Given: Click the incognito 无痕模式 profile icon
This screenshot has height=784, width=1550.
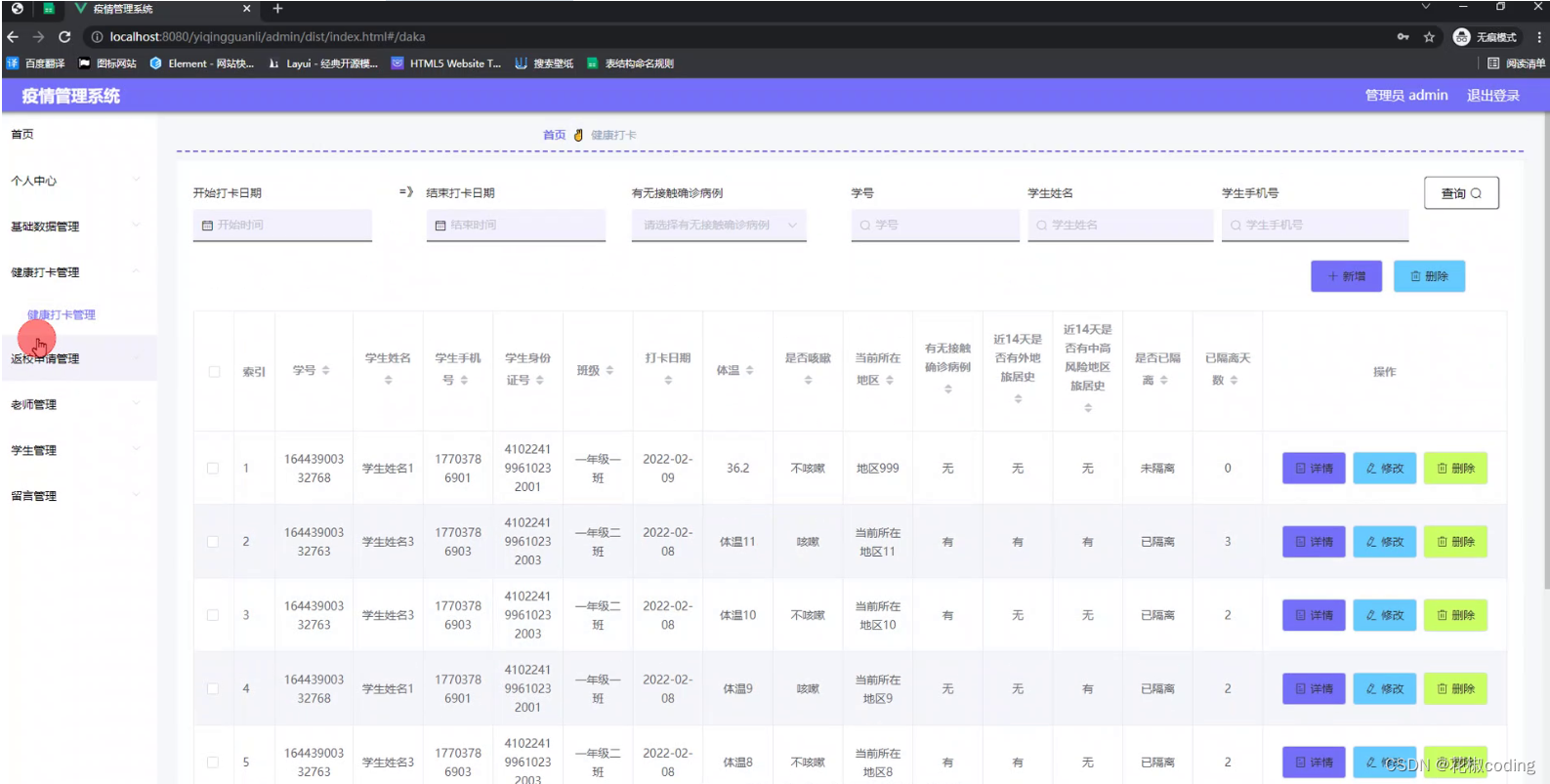Looking at the screenshot, I should [1485, 37].
